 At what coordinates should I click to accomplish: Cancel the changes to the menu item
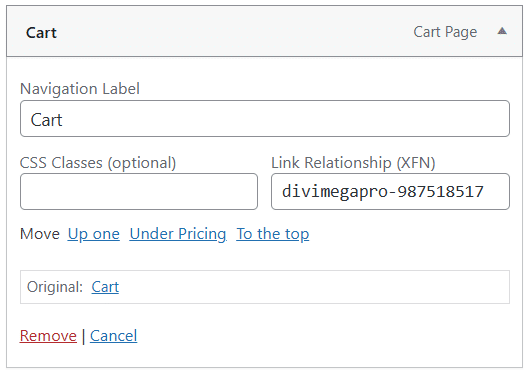(113, 336)
